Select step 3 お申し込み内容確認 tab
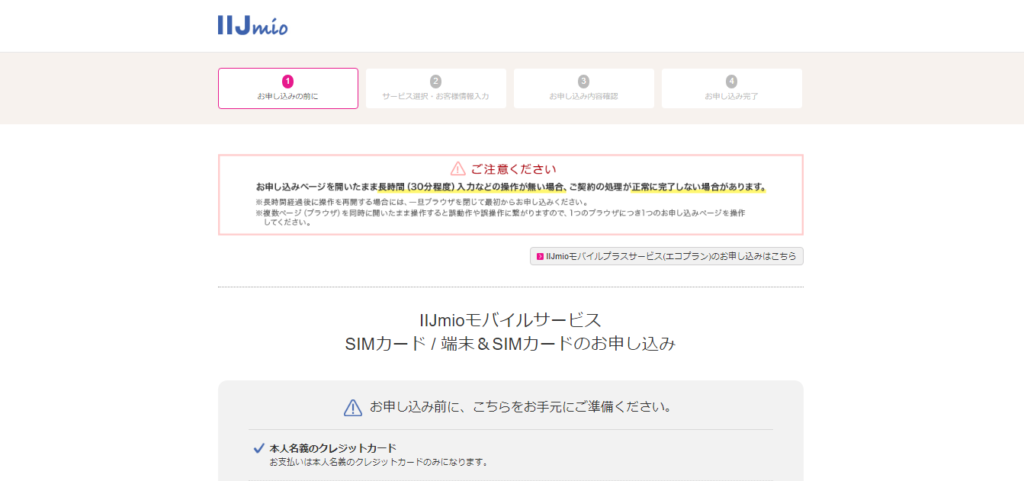Screen dimensions: 1024x481 point(584,88)
